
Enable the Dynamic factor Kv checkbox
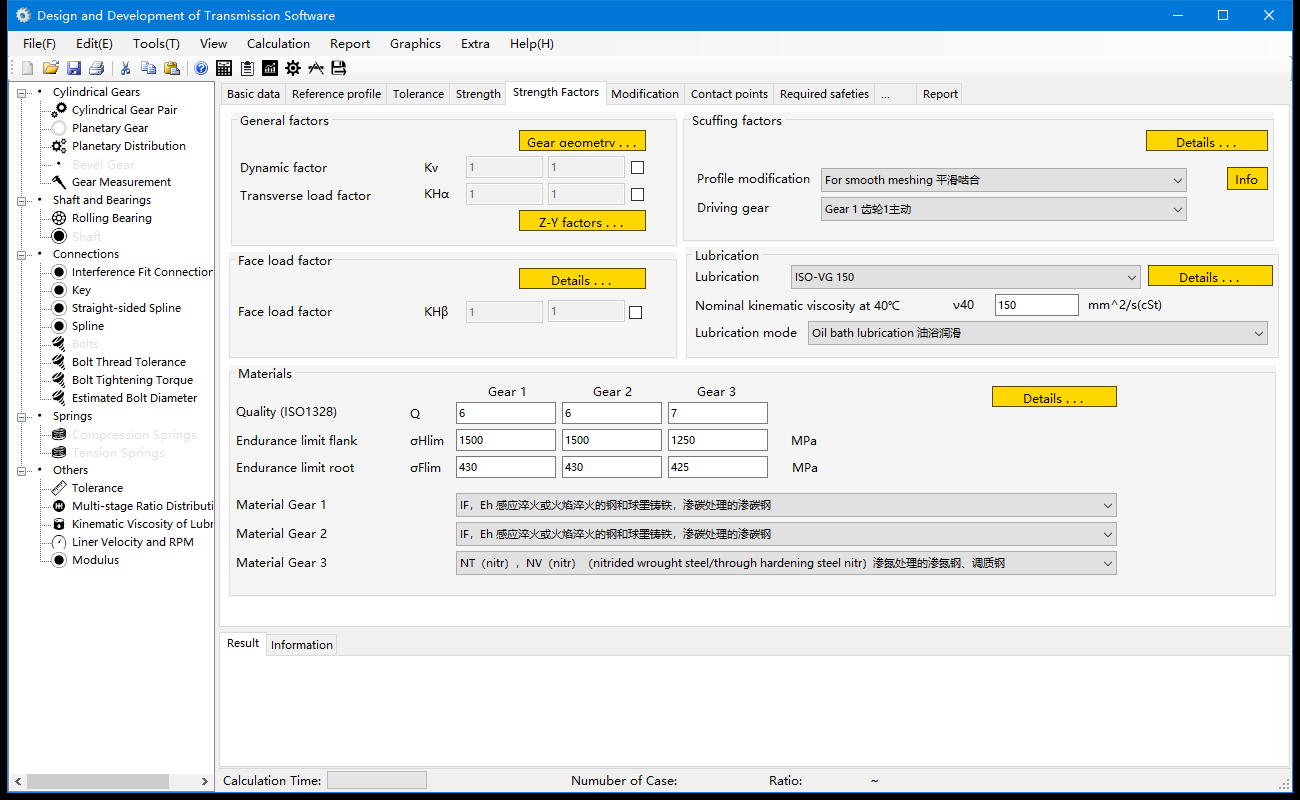637,168
